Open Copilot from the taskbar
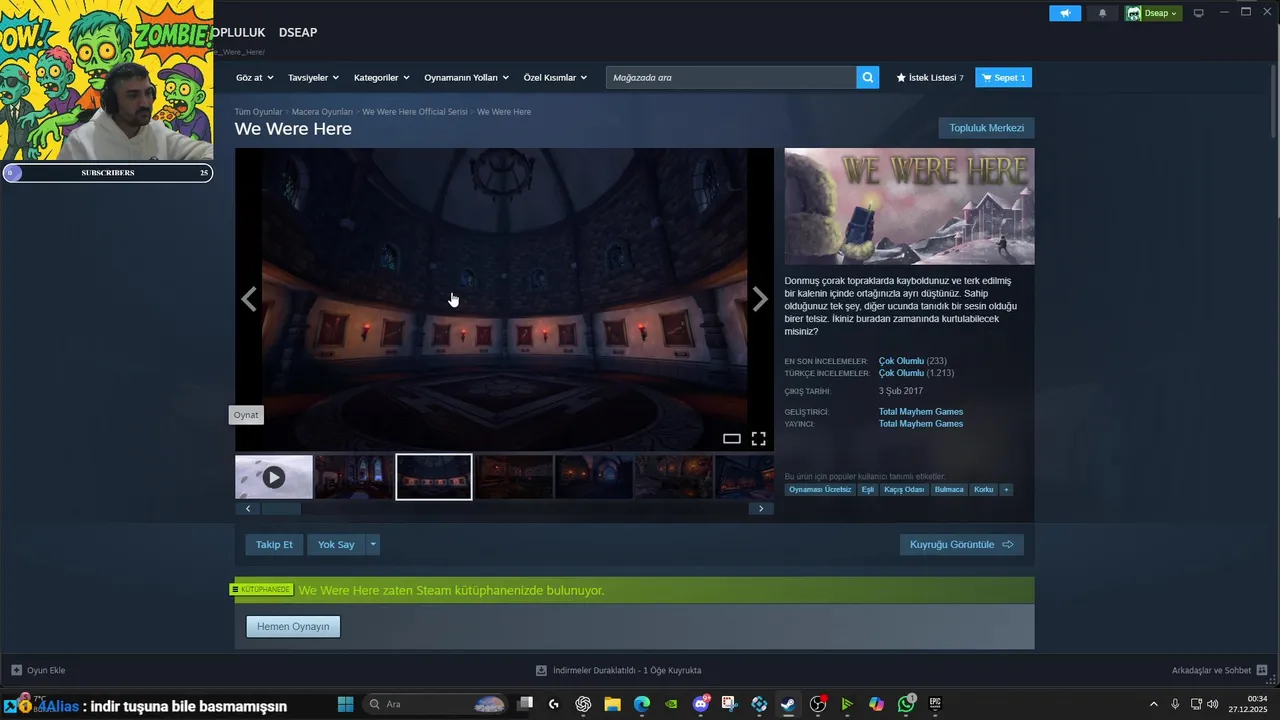 tap(876, 704)
